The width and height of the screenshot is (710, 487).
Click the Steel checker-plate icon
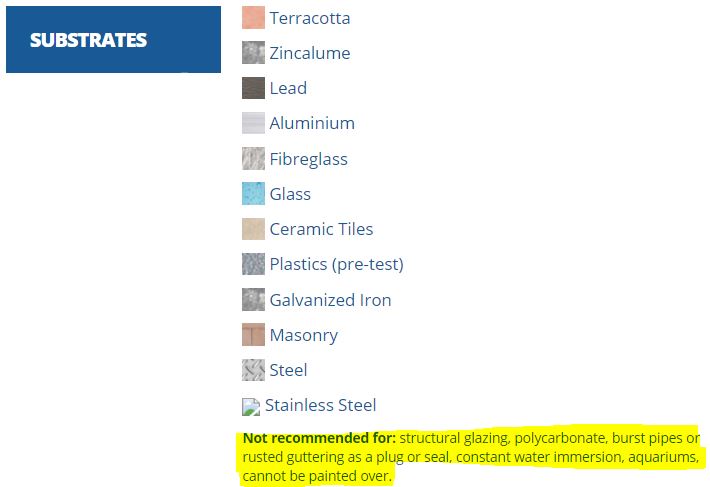(253, 370)
